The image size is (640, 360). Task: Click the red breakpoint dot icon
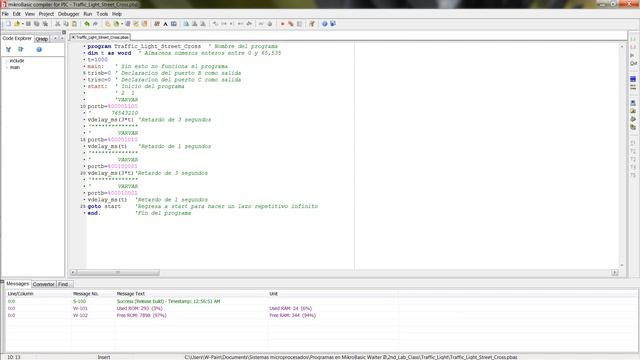282,24
